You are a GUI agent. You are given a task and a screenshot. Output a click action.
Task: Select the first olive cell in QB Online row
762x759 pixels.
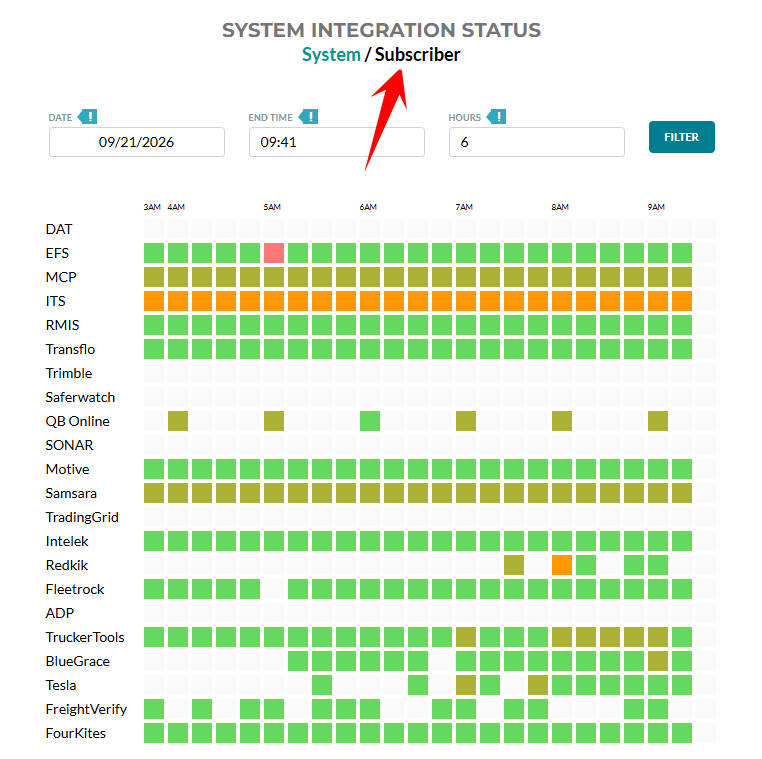coord(178,421)
